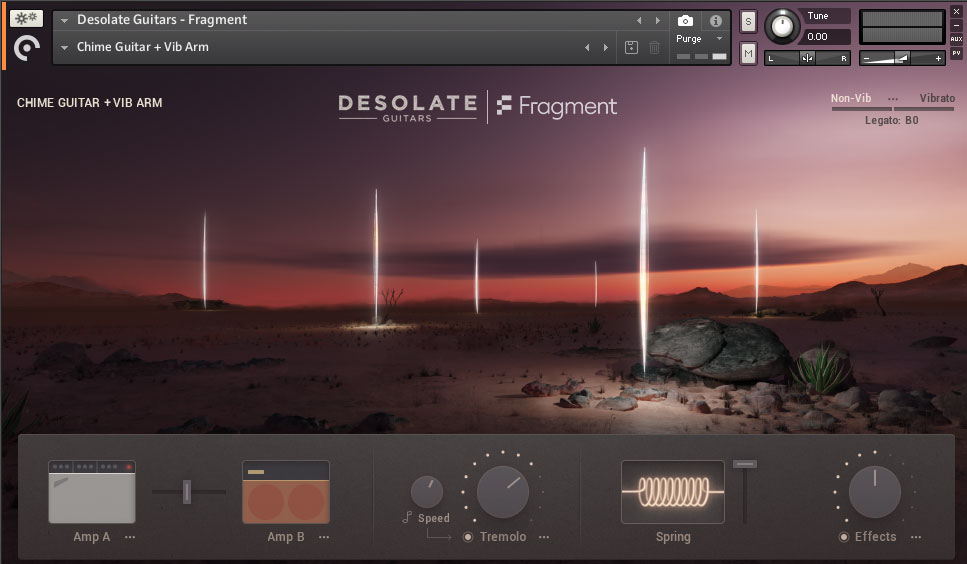The image size is (967, 564).
Task: Mute the instrument with the M button
Action: point(748,54)
